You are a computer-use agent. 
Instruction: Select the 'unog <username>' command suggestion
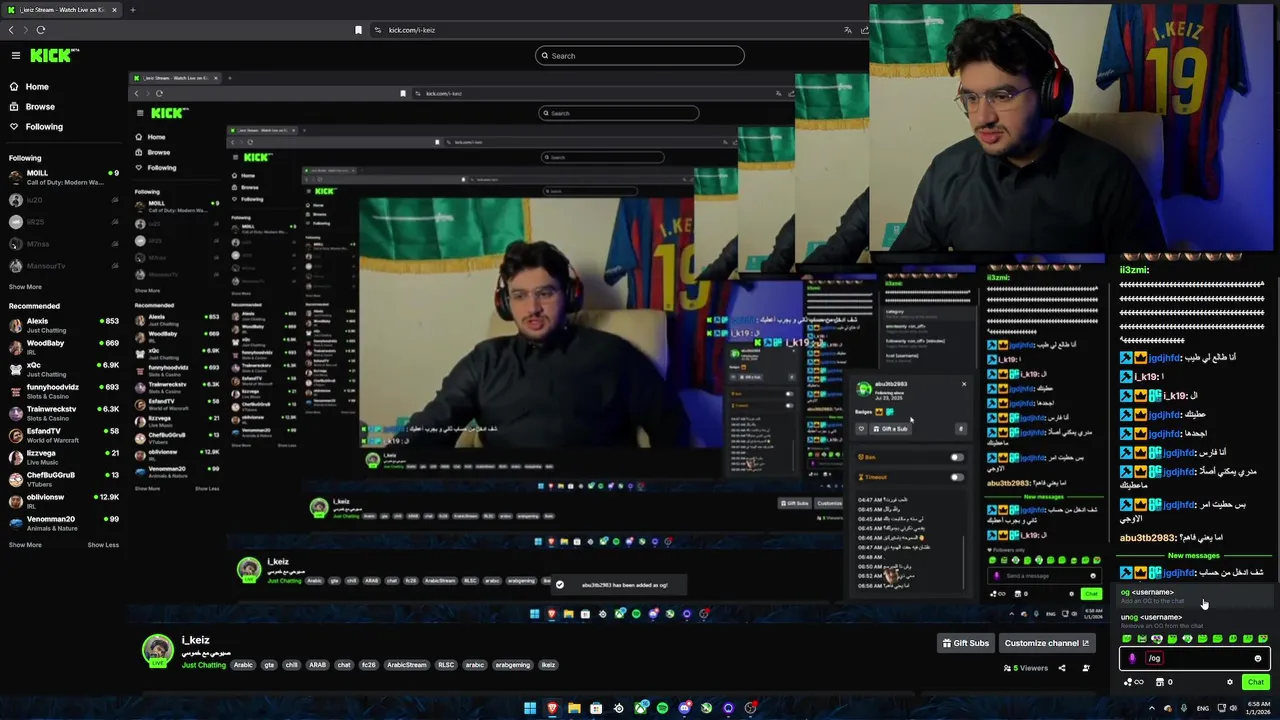tap(1194, 621)
